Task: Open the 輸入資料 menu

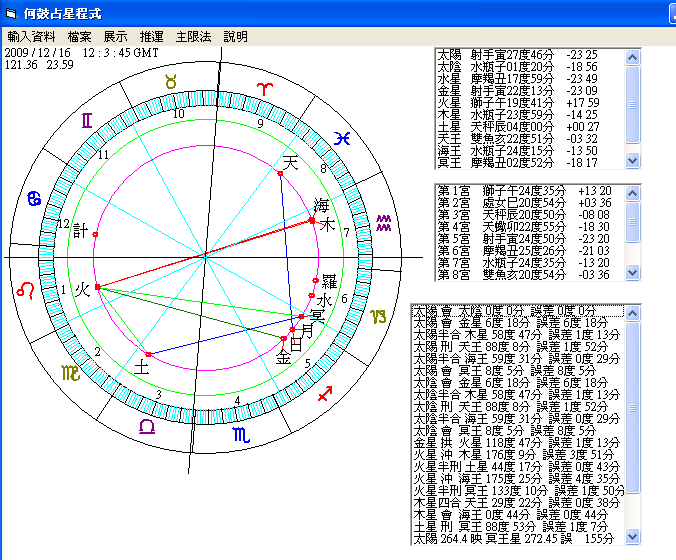Action: [31, 37]
